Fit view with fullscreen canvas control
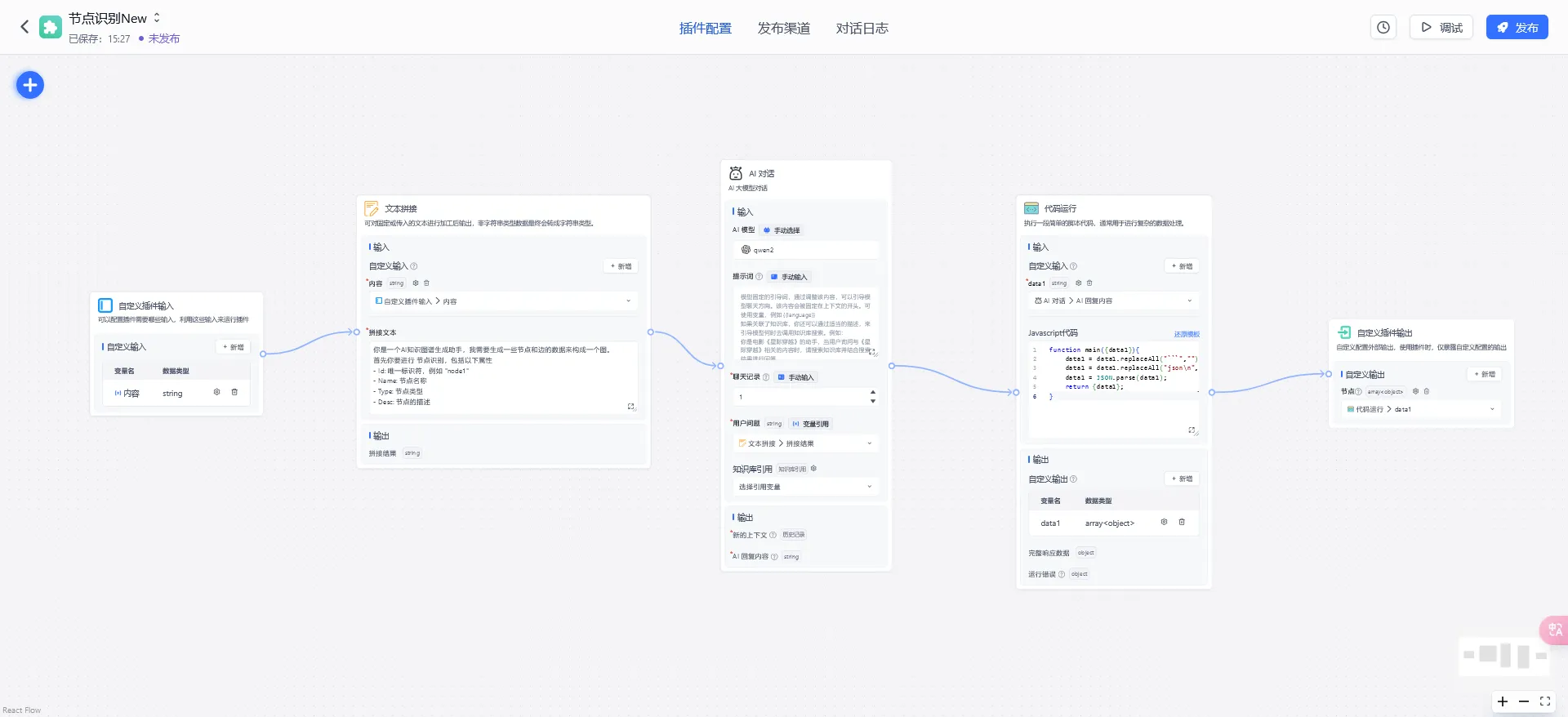This screenshot has width=1568, height=717. [x=1545, y=701]
